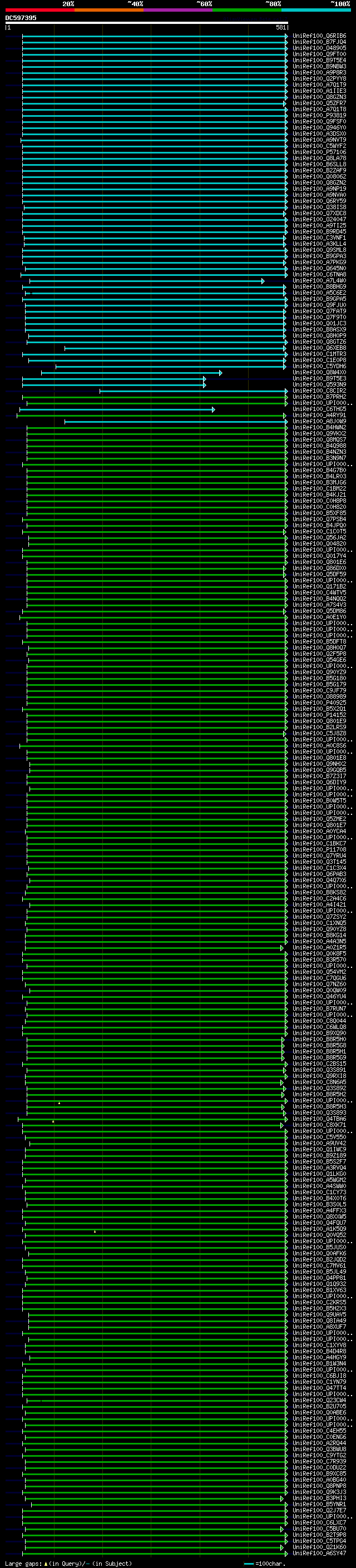
Task: Open hit UniRef100_Q6RIB6
Action: [319, 36]
